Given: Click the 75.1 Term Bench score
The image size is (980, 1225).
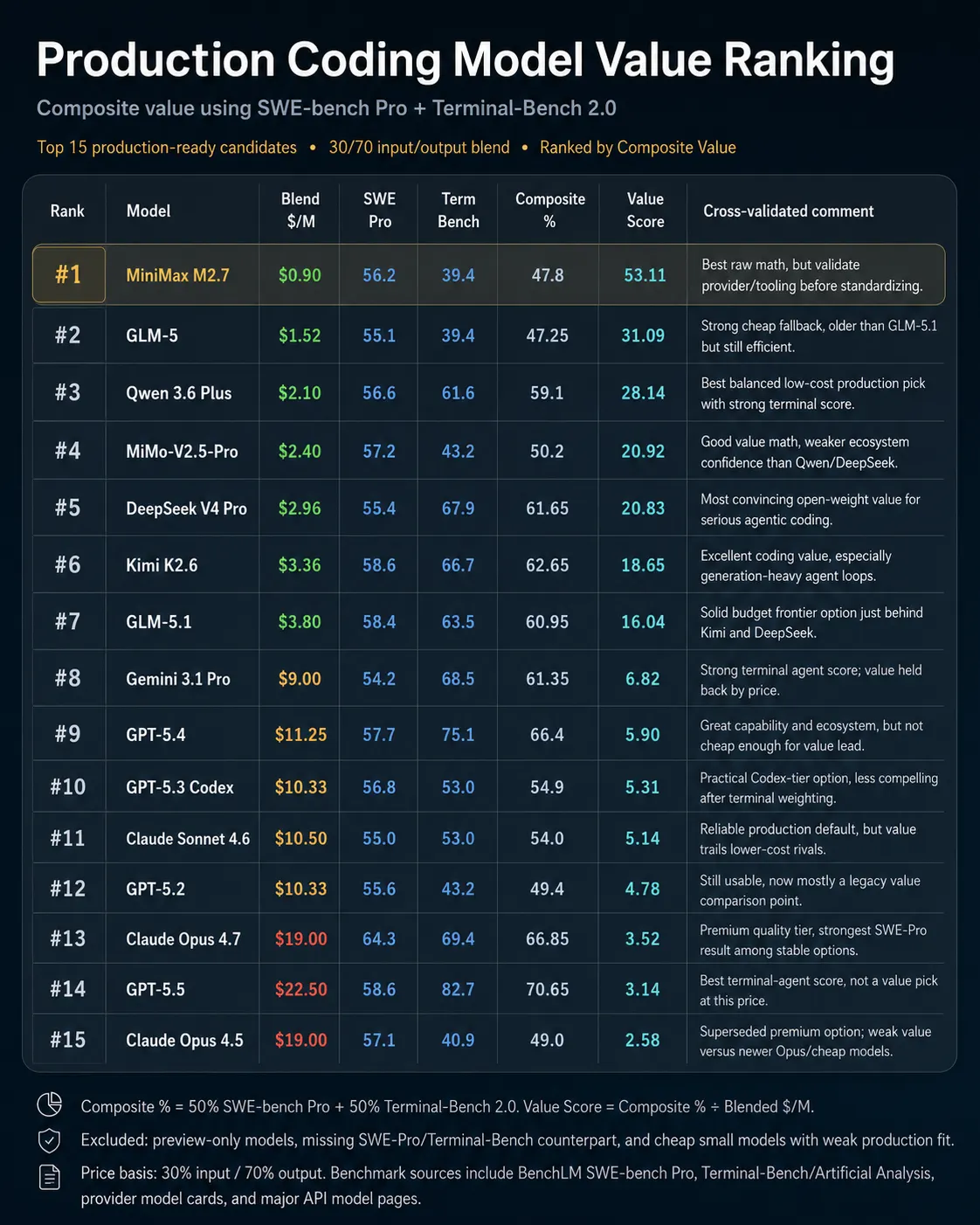Looking at the screenshot, I should coord(458,735).
